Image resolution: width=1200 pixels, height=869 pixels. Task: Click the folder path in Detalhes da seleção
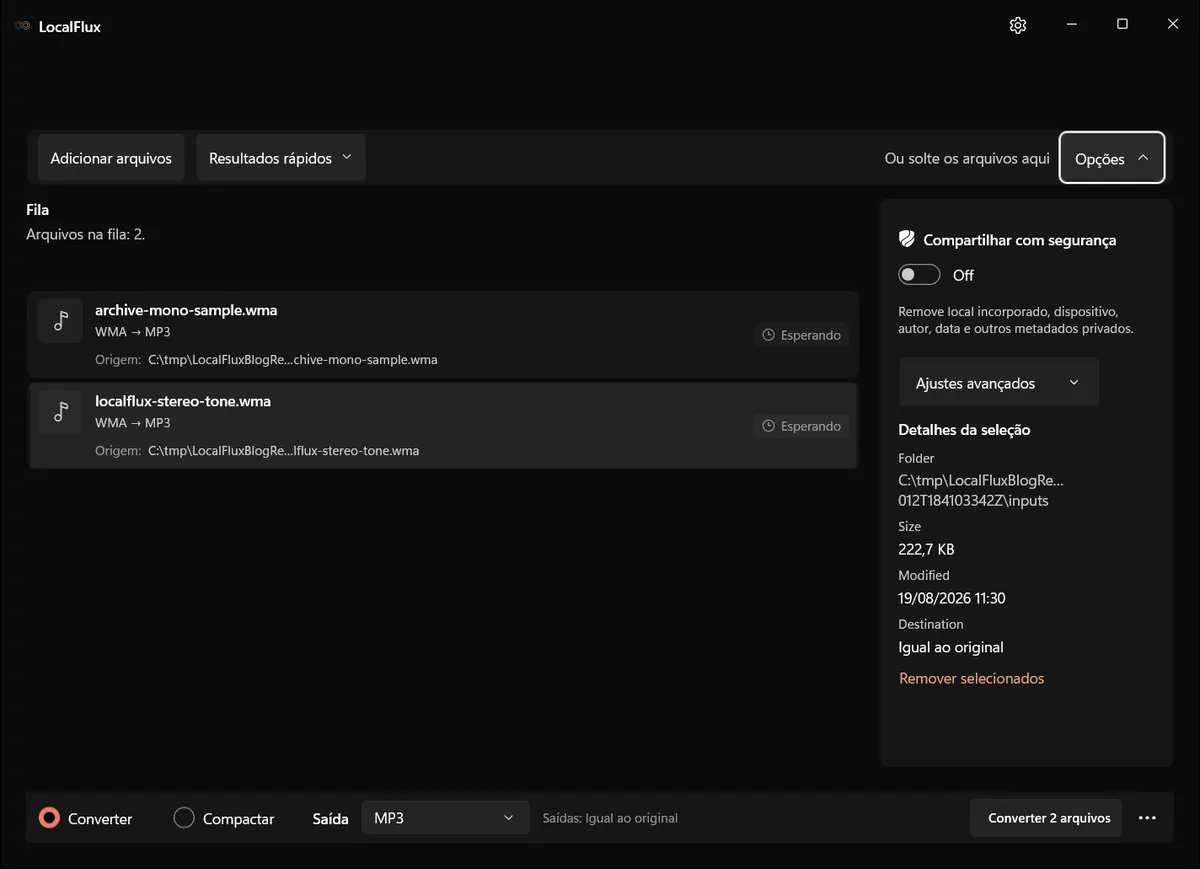[x=981, y=490]
